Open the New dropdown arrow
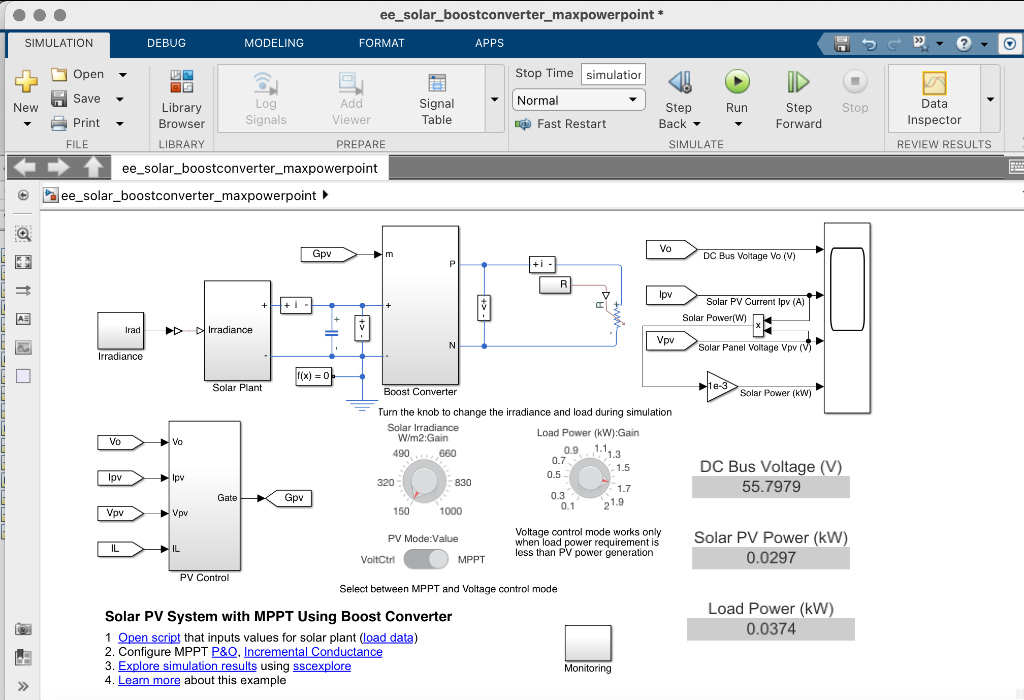 click(x=27, y=124)
